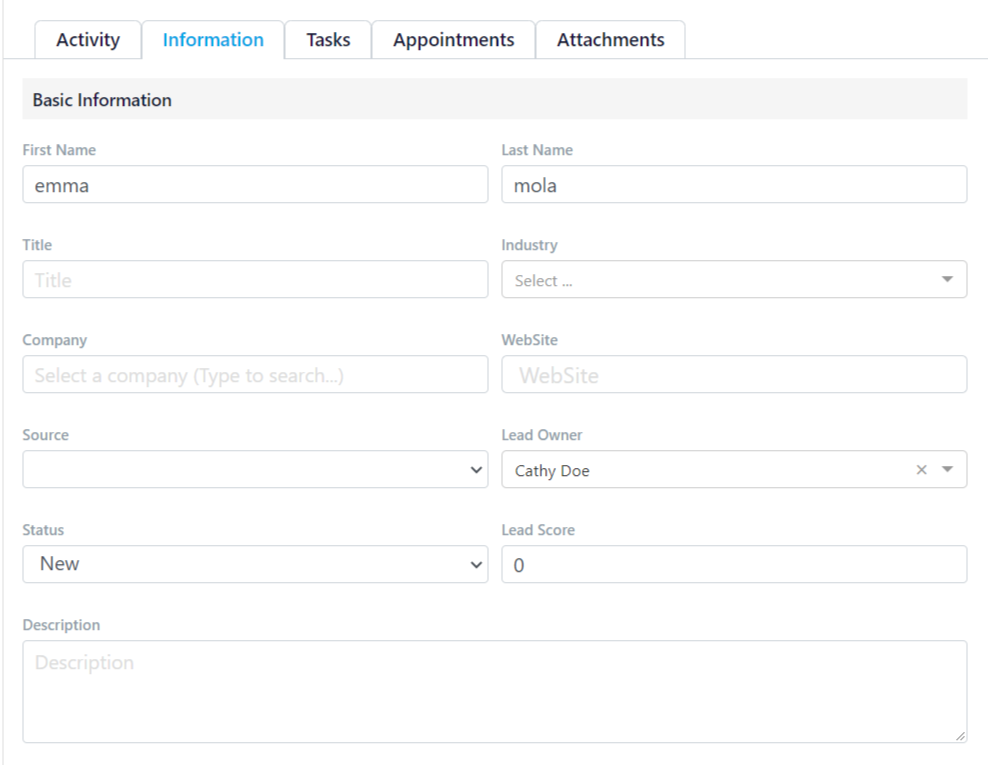Image resolution: width=988 pixels, height=765 pixels.
Task: Open the Industry select dropdown
Action: (734, 280)
